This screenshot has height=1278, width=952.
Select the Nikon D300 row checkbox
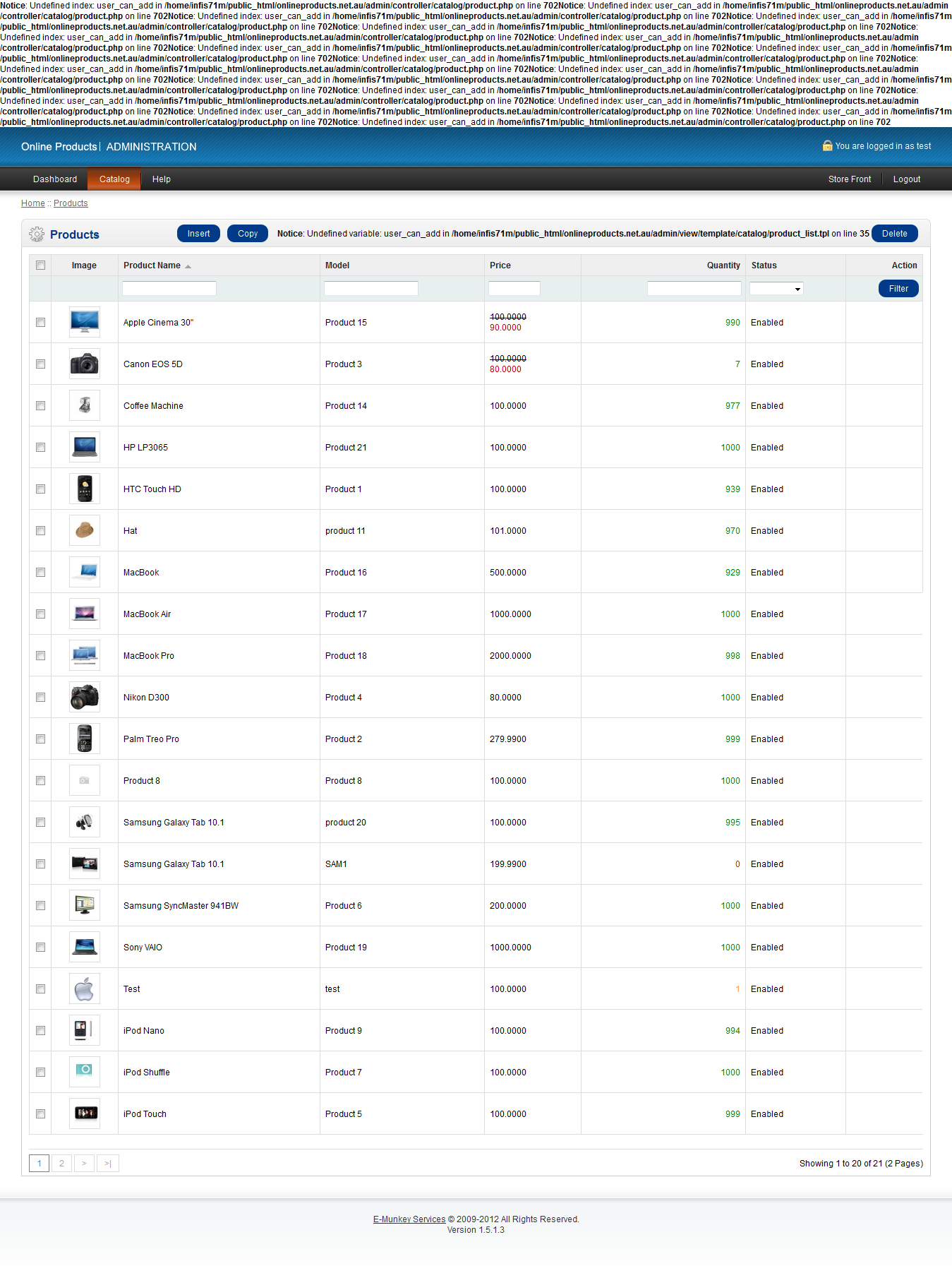[40, 698]
